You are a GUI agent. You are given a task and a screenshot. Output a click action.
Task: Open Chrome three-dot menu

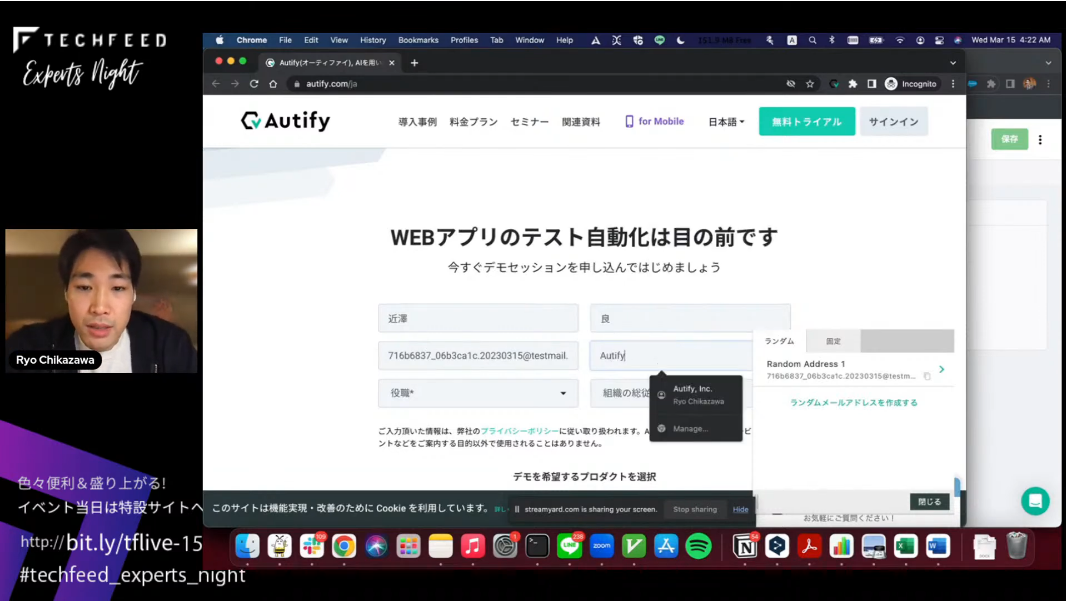[953, 84]
